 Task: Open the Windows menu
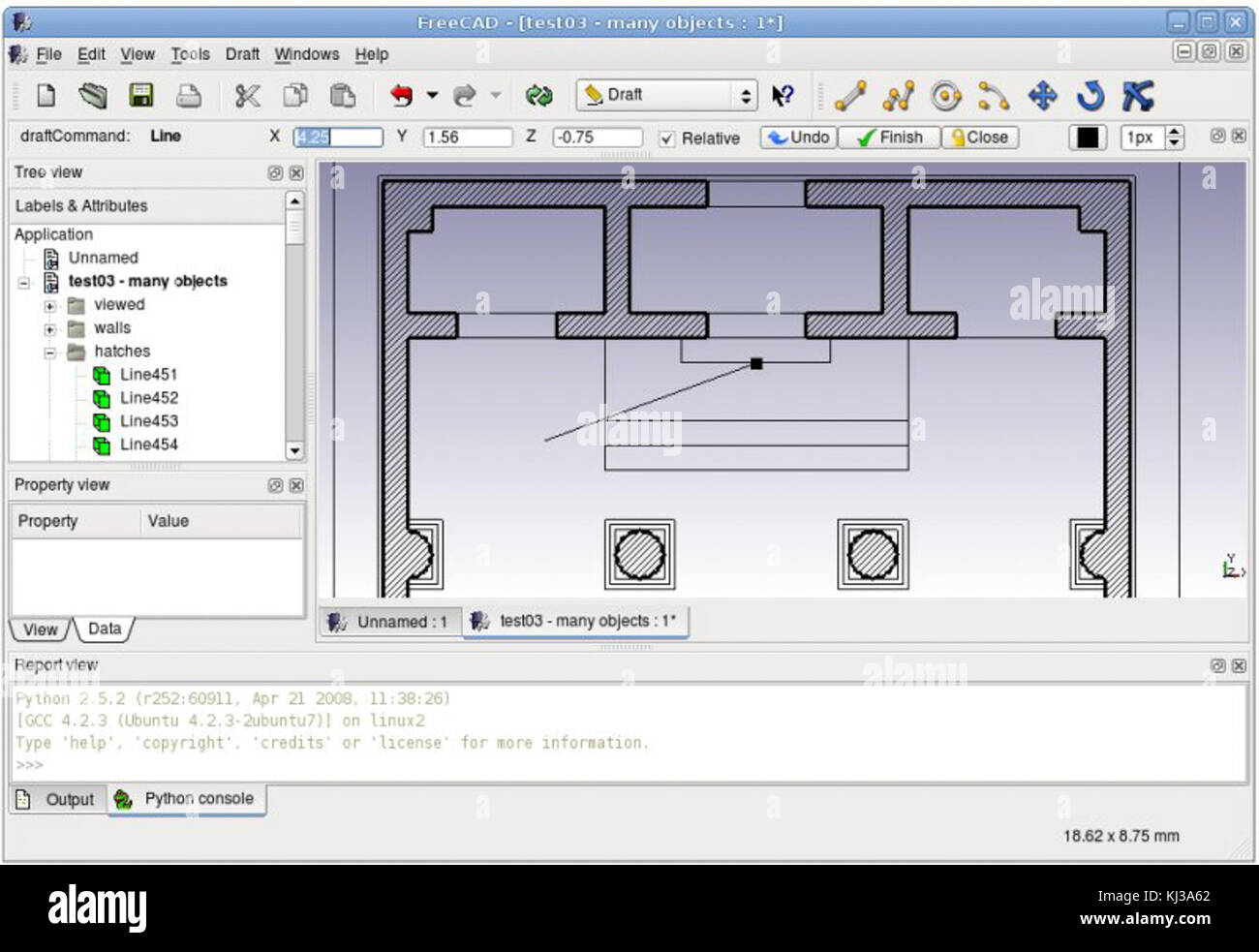coord(306,54)
